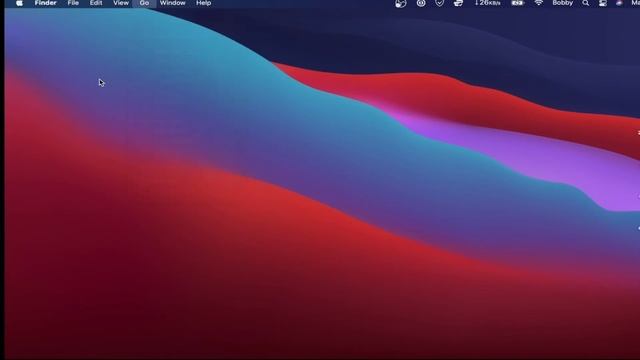Open the highlighted Go menu
Viewport: 640px width, 360px height.
144,3
